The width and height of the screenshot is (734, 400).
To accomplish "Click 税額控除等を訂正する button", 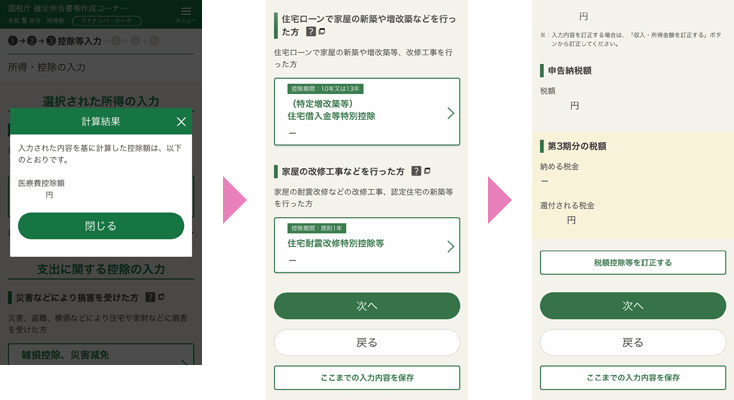I will (x=632, y=263).
